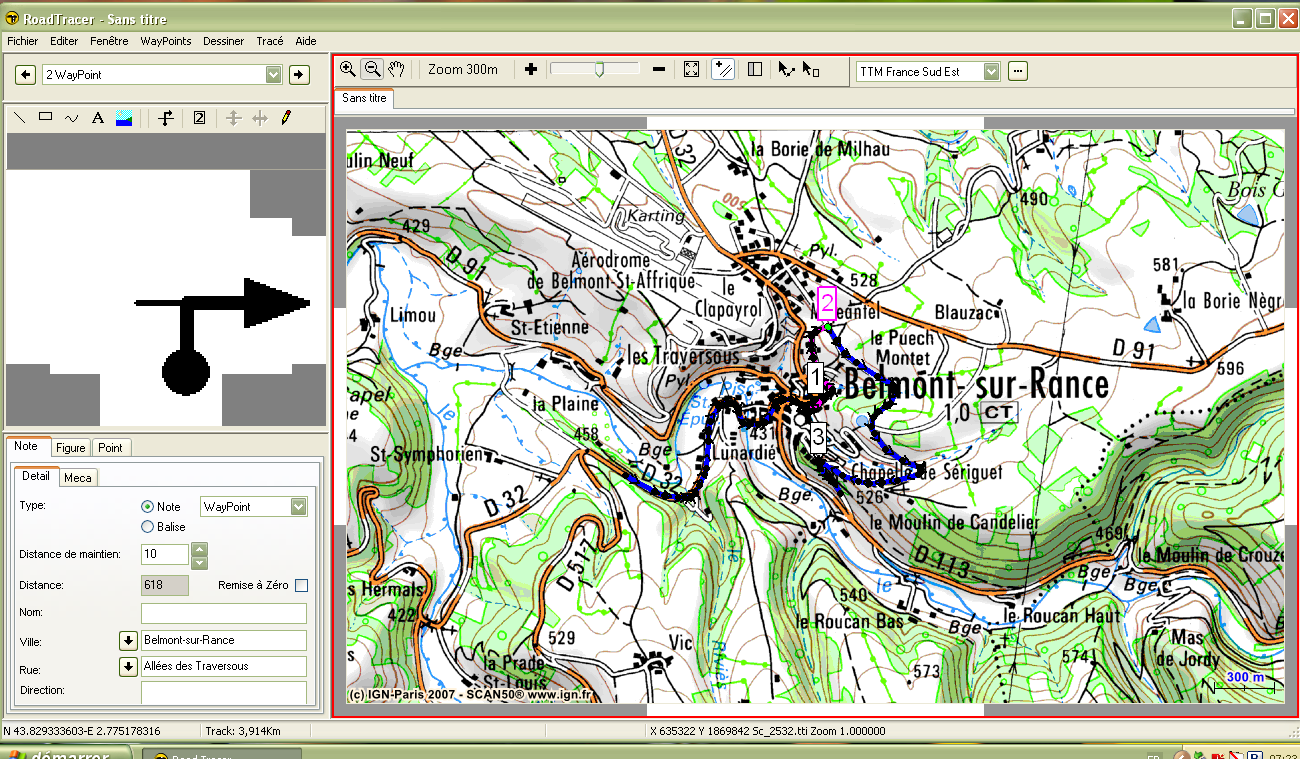
Task: Select the track point selection arrow tool
Action: (x=787, y=69)
